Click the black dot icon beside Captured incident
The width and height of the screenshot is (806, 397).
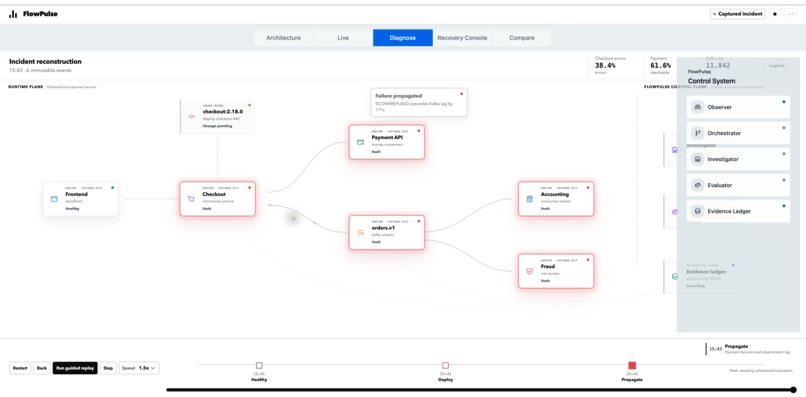click(775, 14)
